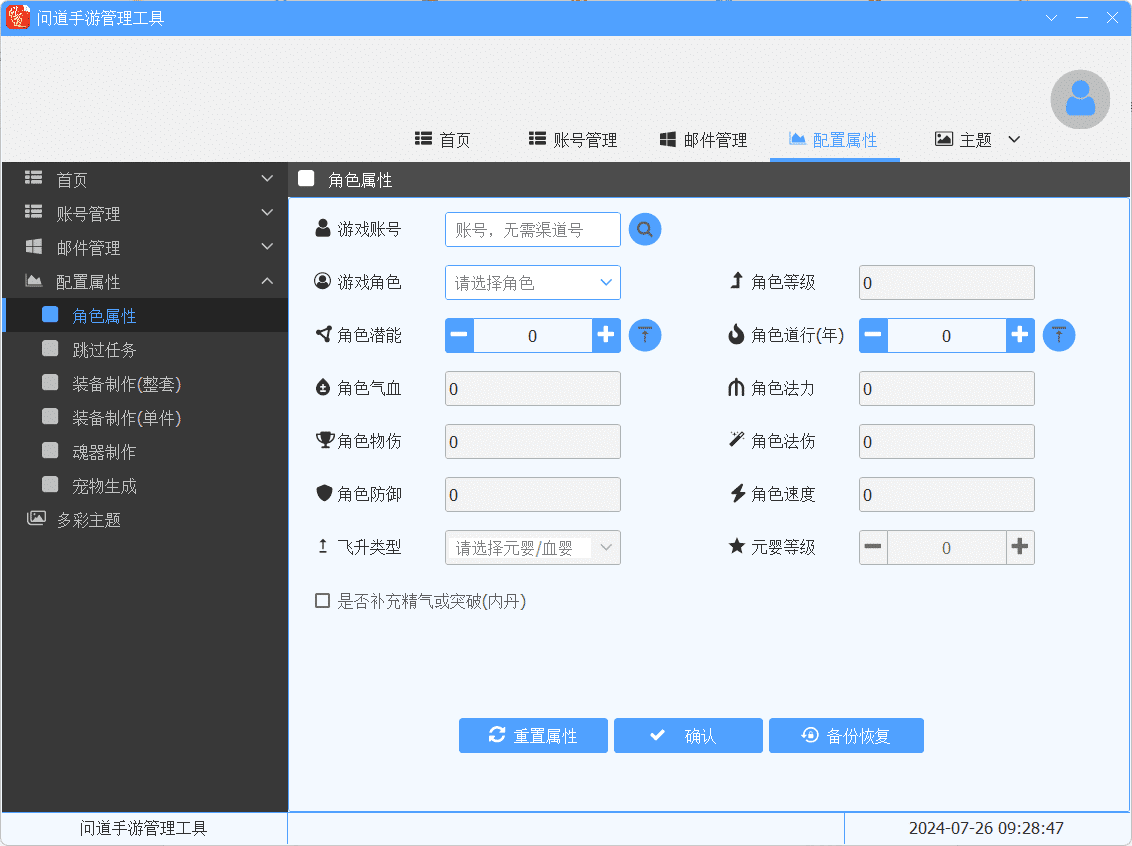Select 跳过任务 in the sidebar
Image resolution: width=1132 pixels, height=846 pixels.
104,350
